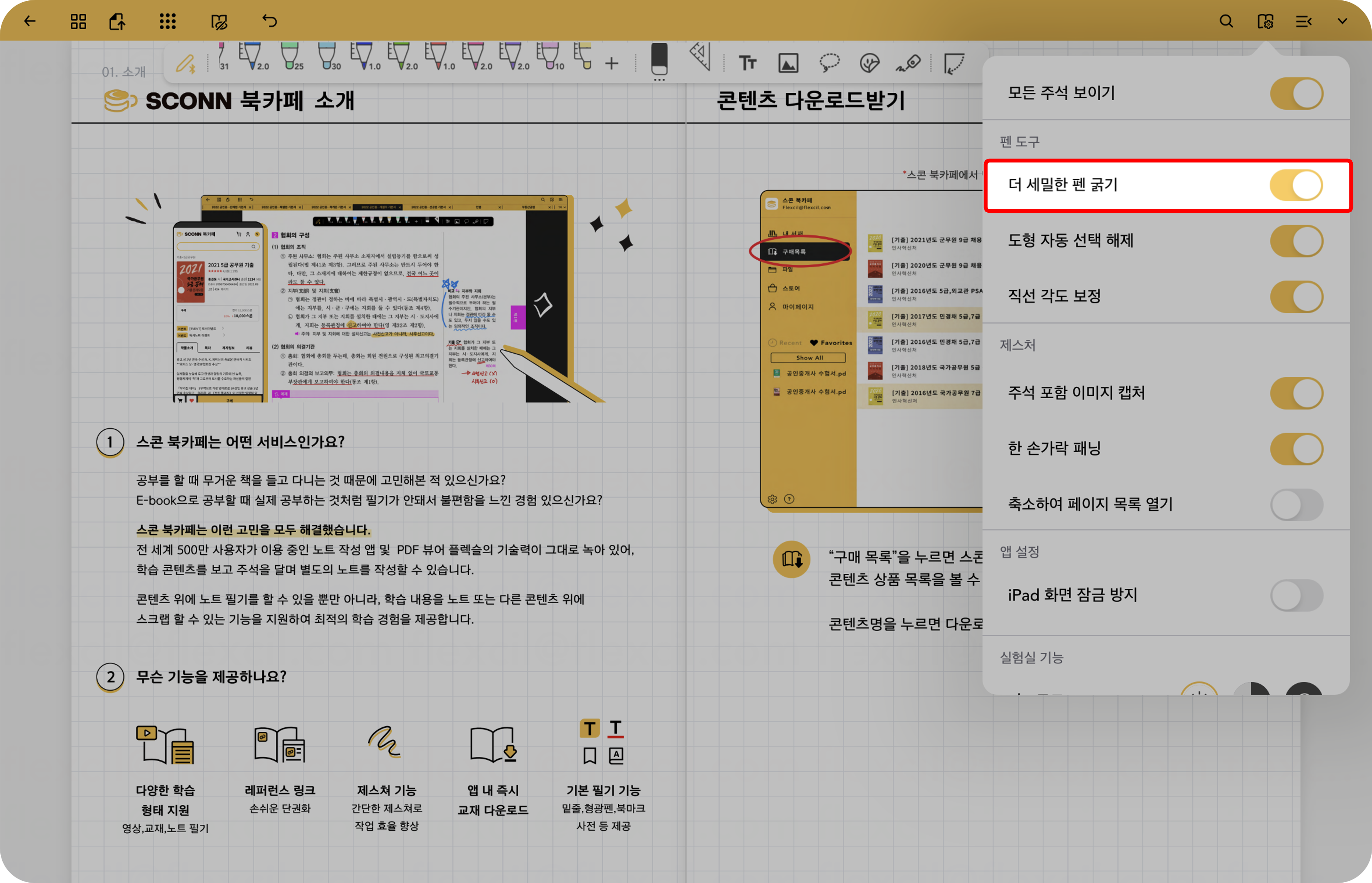Viewport: 1372px width, 883px height.
Task: Toggle 모든 주석 보이기 switch
Action: coord(1297,93)
